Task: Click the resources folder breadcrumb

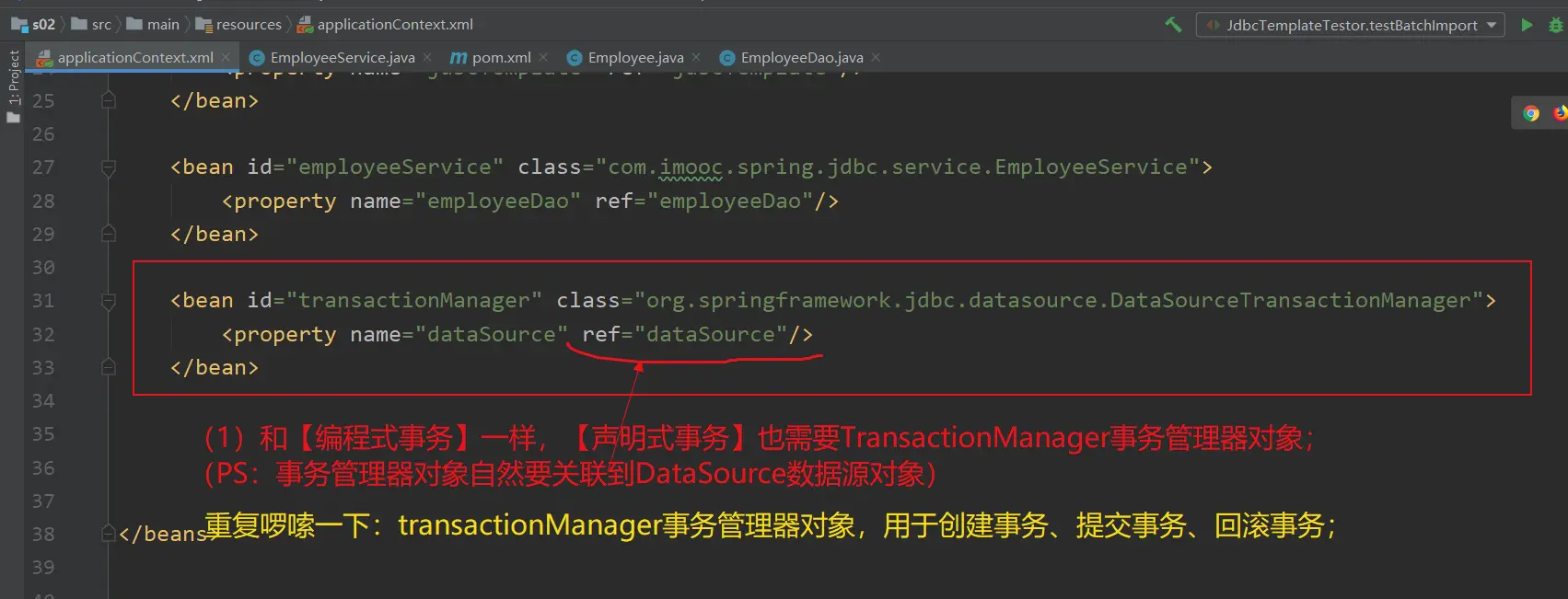Action: click(x=238, y=25)
